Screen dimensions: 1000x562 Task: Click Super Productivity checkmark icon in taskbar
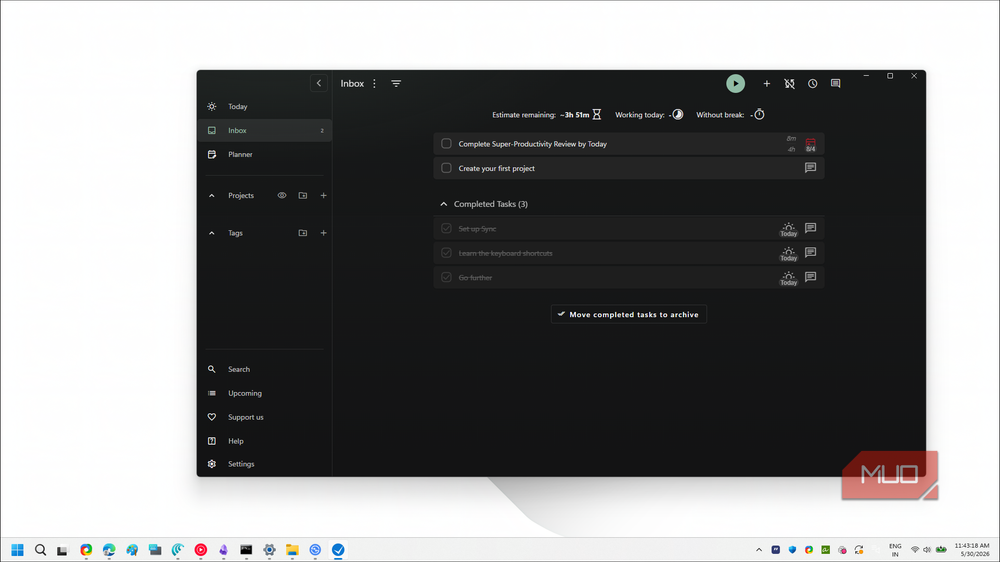pos(338,550)
